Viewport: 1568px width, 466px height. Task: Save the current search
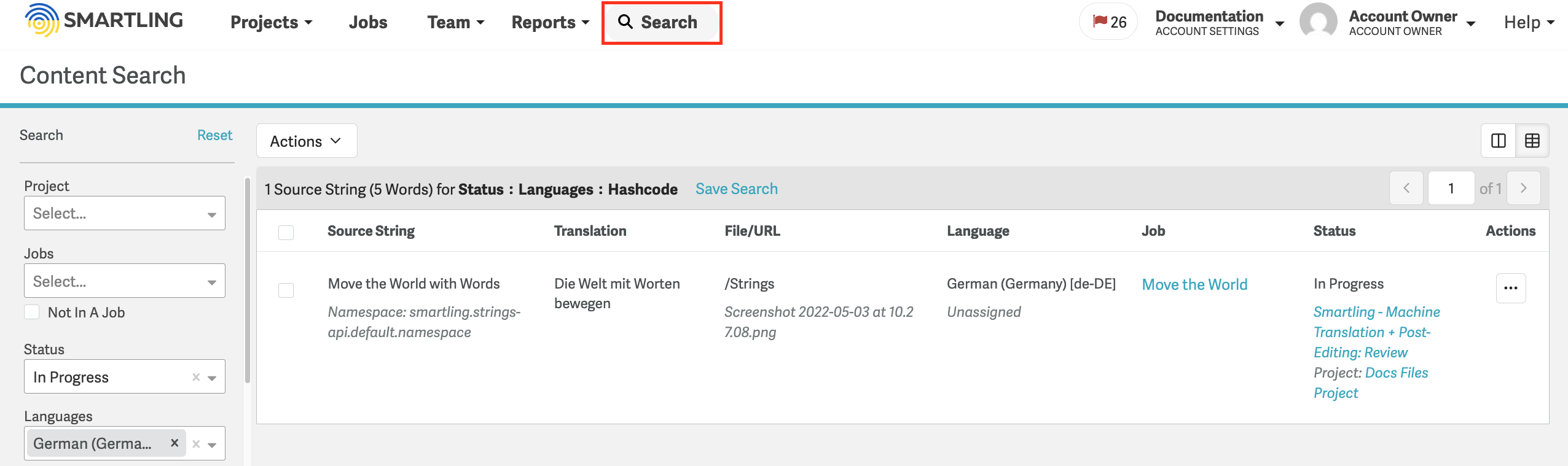[x=736, y=188]
